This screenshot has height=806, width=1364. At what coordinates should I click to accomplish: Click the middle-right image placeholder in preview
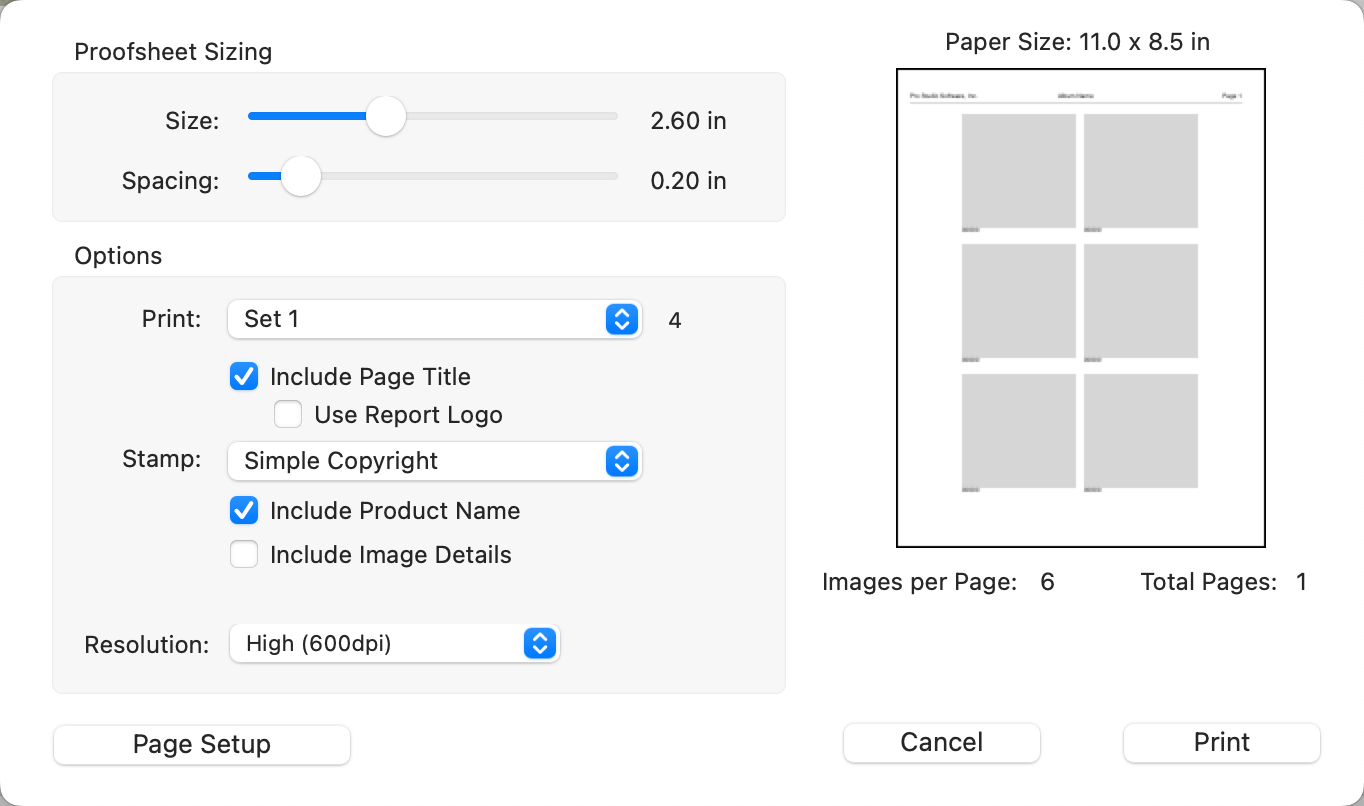1141,300
